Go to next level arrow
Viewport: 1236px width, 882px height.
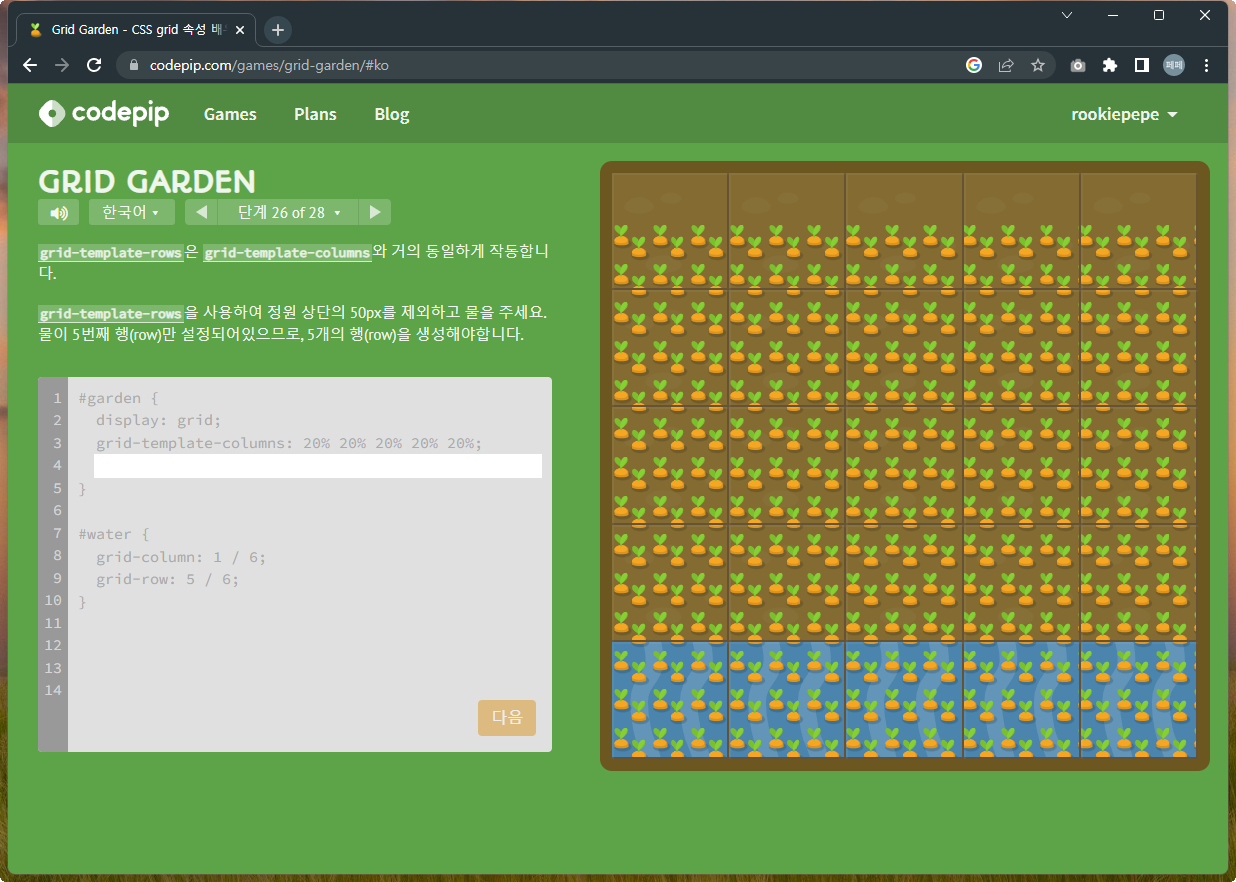pyautogui.click(x=375, y=212)
